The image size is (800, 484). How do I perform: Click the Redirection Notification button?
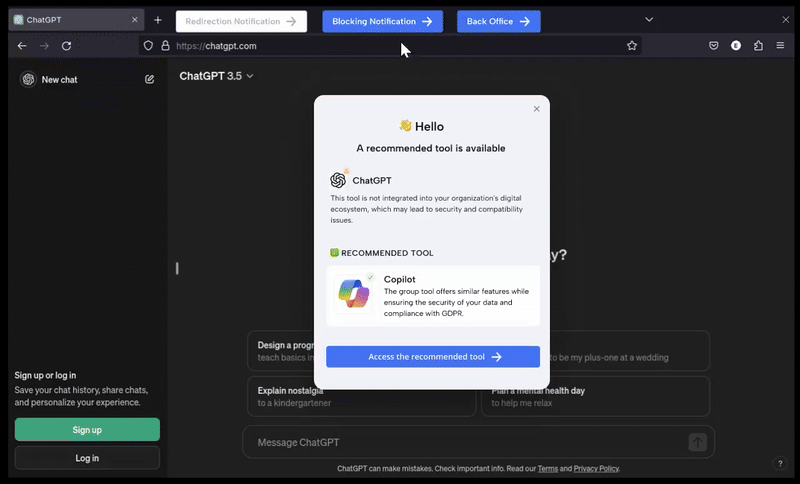pos(241,21)
